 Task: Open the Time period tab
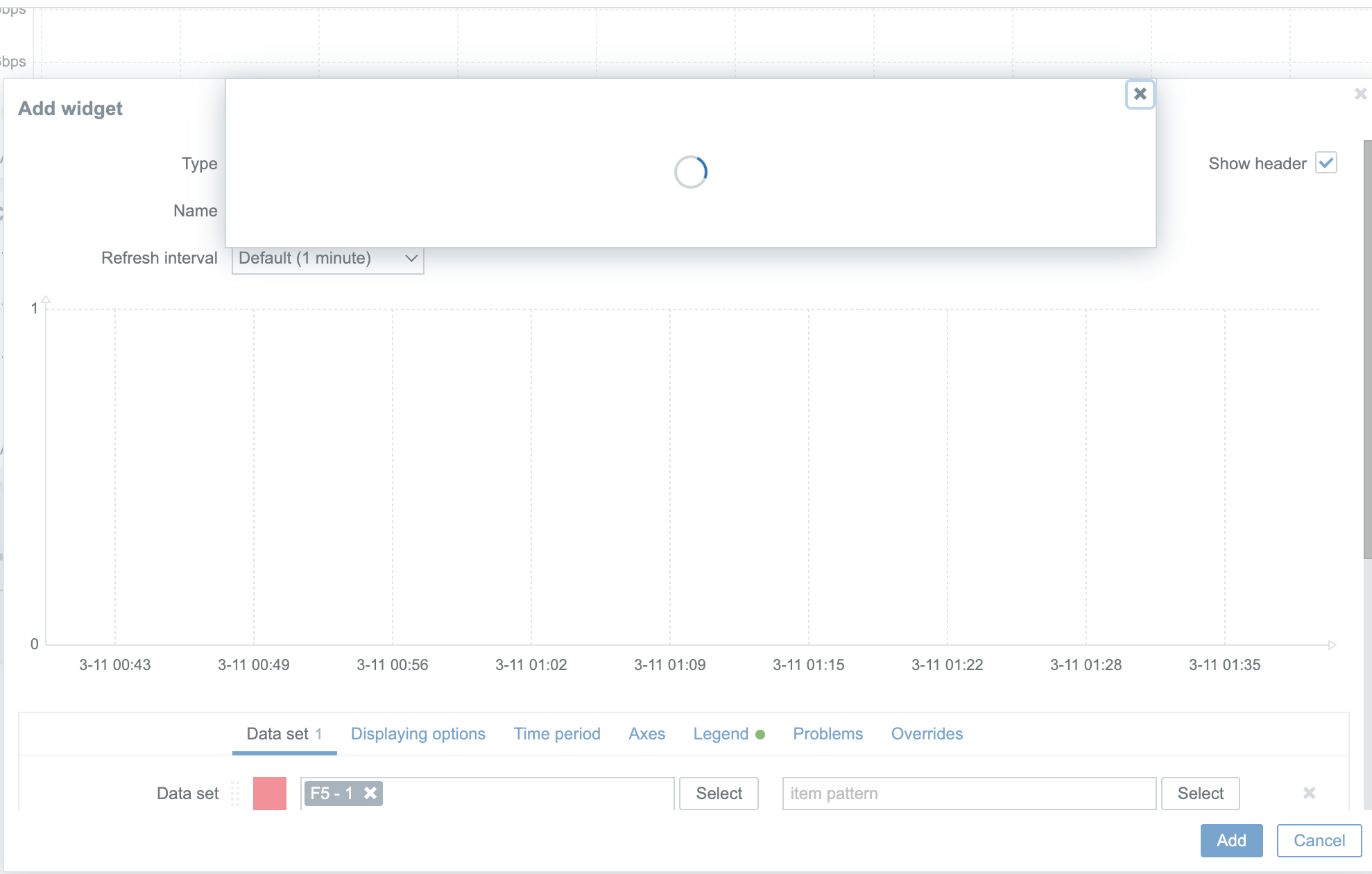556,734
